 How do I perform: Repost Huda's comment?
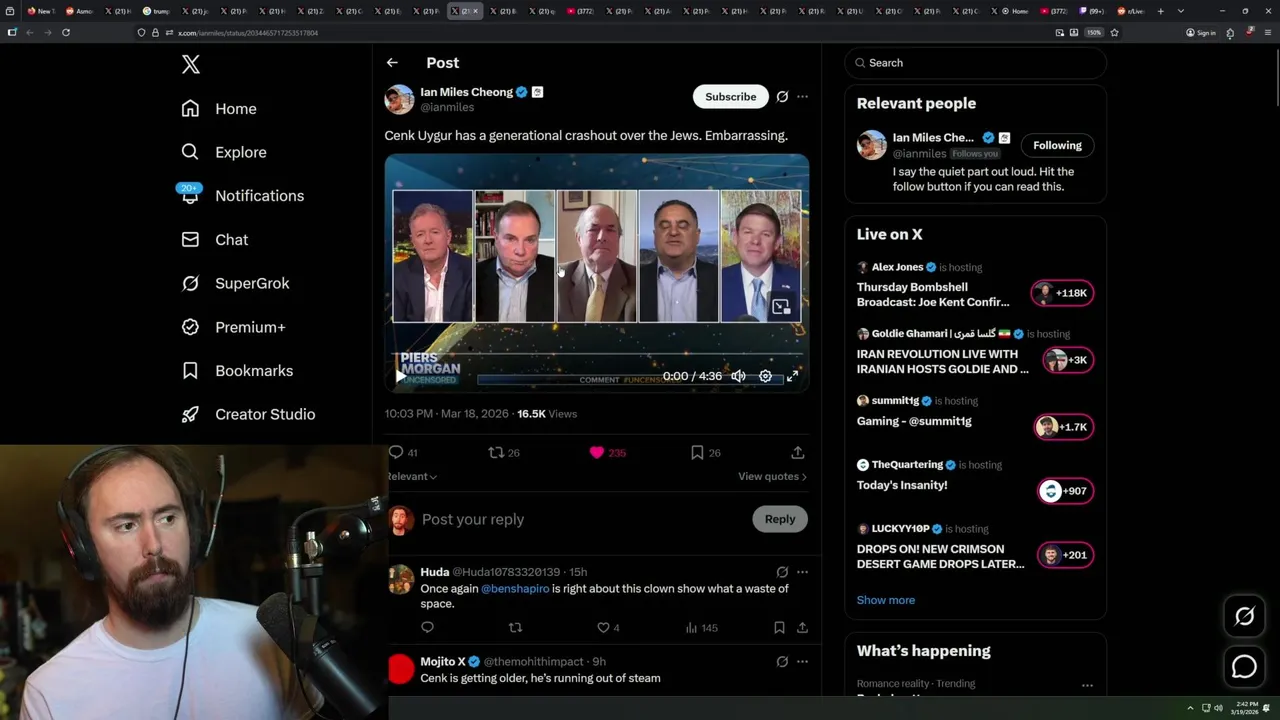click(x=516, y=628)
